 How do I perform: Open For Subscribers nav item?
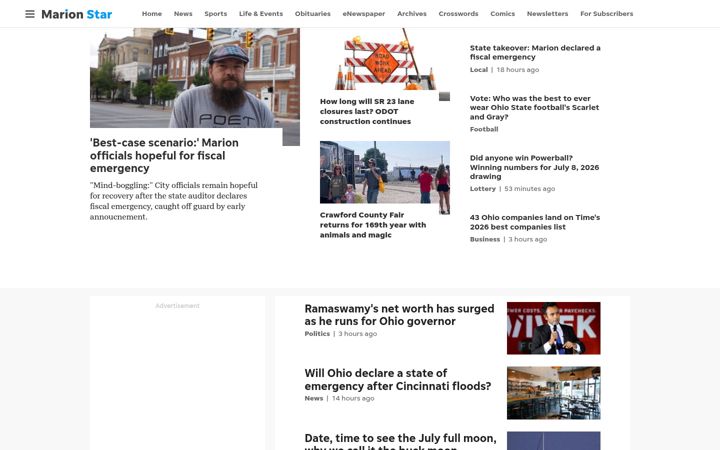(x=607, y=14)
